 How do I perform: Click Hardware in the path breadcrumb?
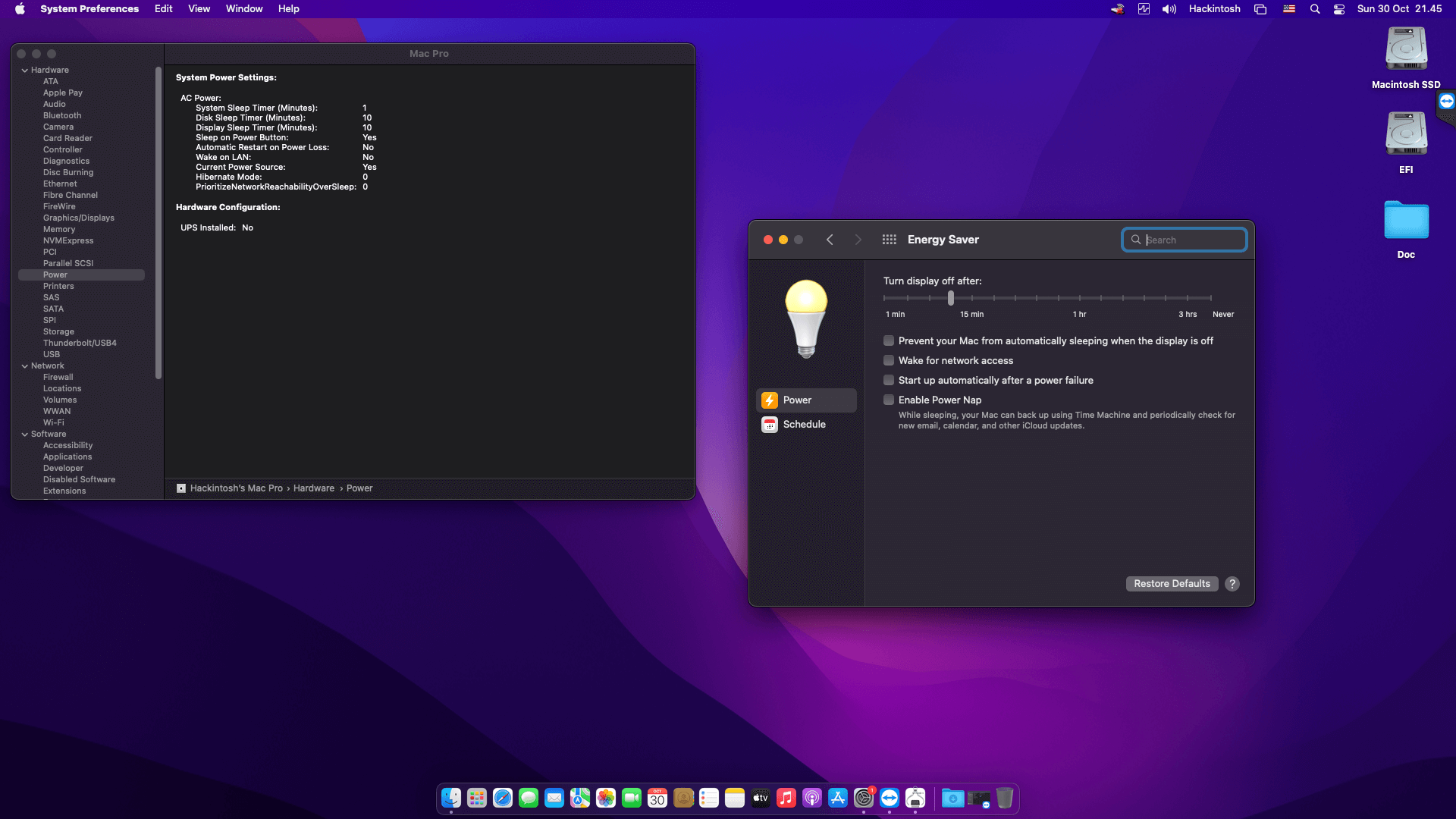313,488
